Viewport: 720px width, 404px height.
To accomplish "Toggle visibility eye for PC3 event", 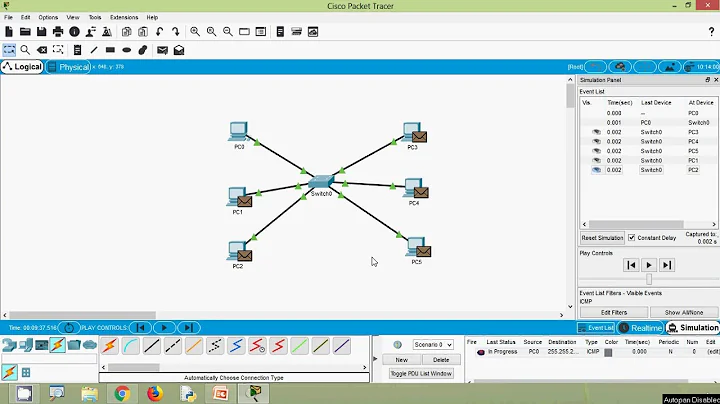I will pos(596,132).
